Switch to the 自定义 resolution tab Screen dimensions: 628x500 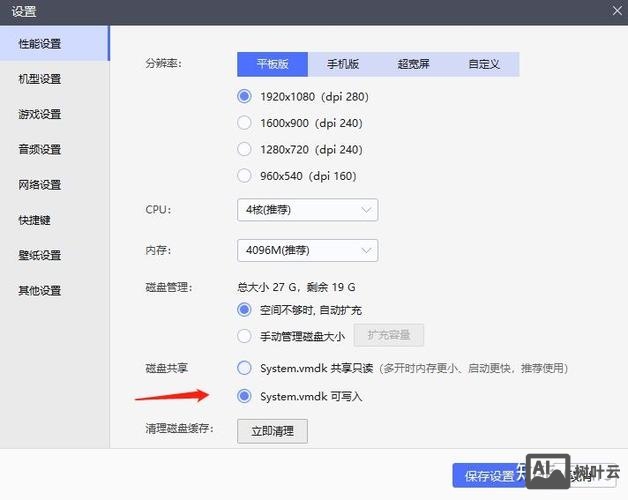pyautogui.click(x=484, y=64)
